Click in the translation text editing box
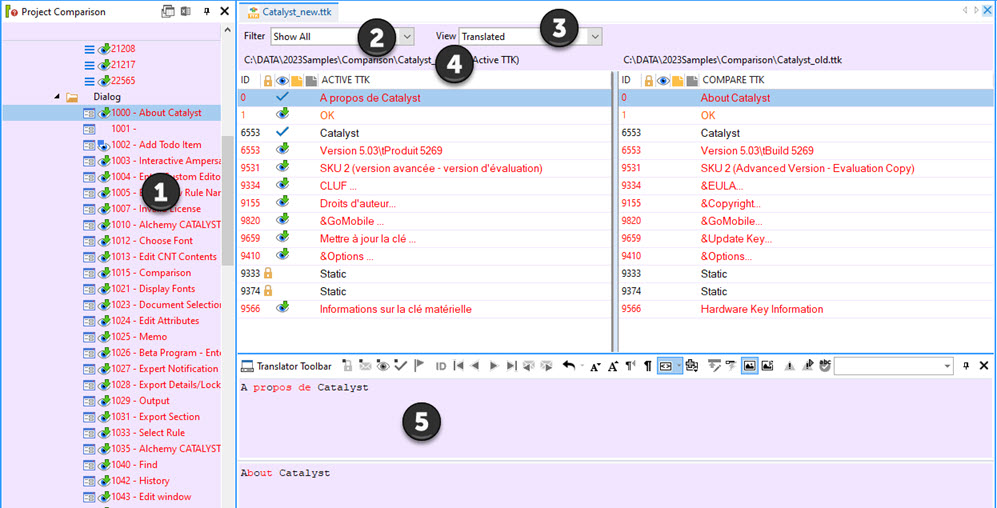This screenshot has height=508, width=997. [600, 420]
